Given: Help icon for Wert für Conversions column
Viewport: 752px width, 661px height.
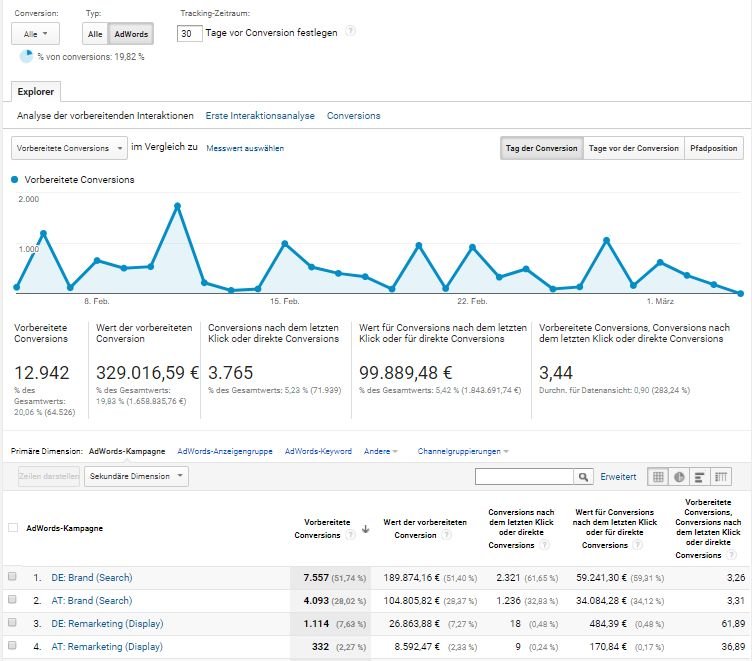Looking at the screenshot, I should [637, 544].
